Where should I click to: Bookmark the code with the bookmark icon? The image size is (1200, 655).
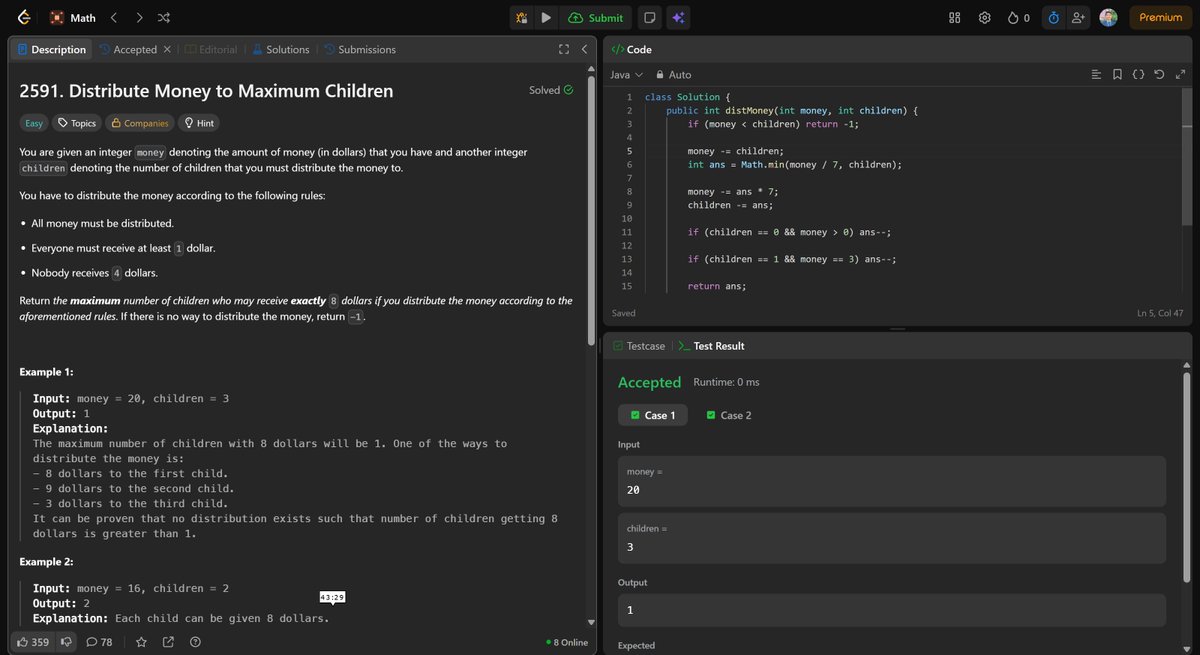coord(1117,74)
